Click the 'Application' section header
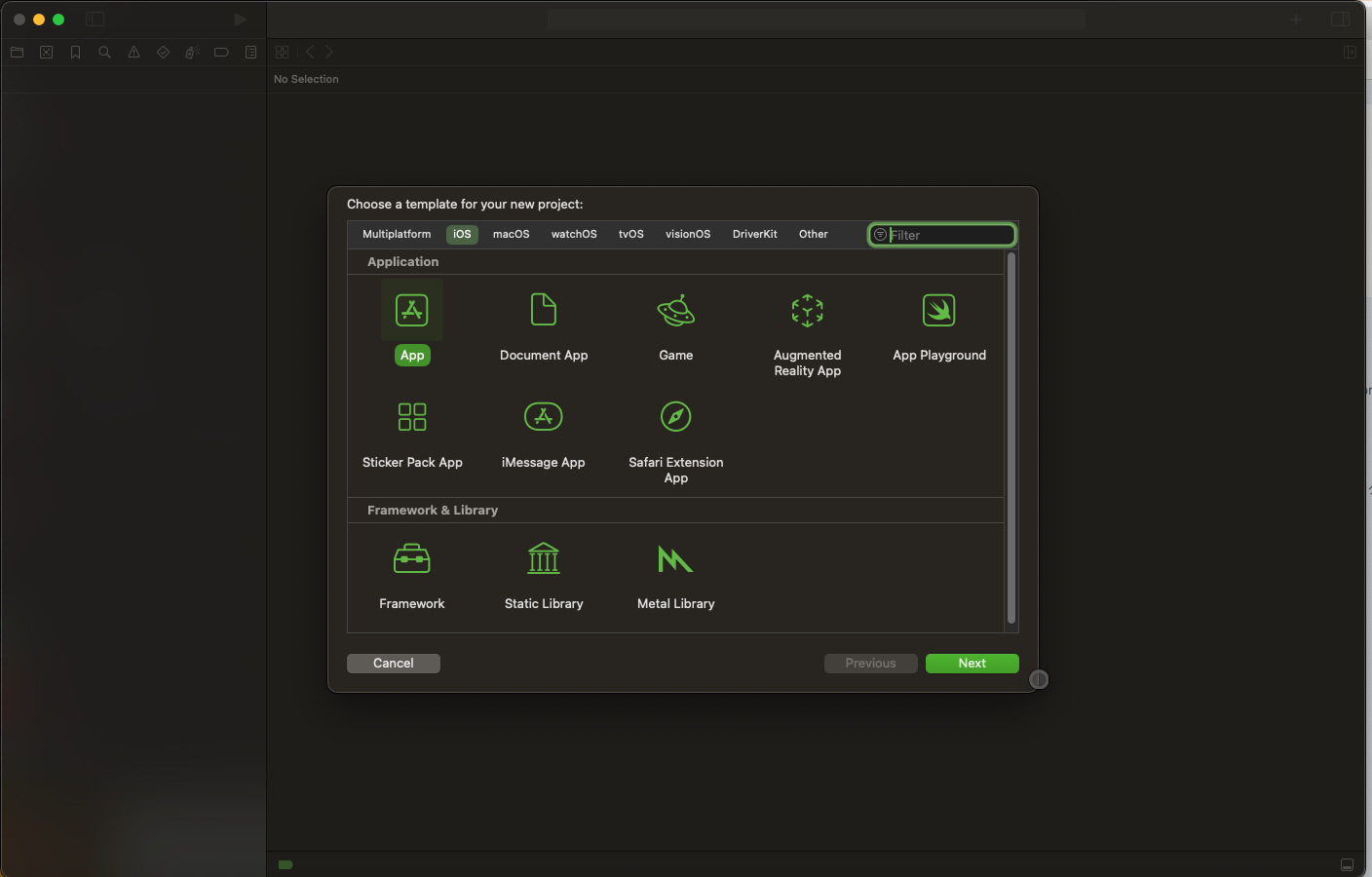The height and width of the screenshot is (877, 1372). pos(403,262)
